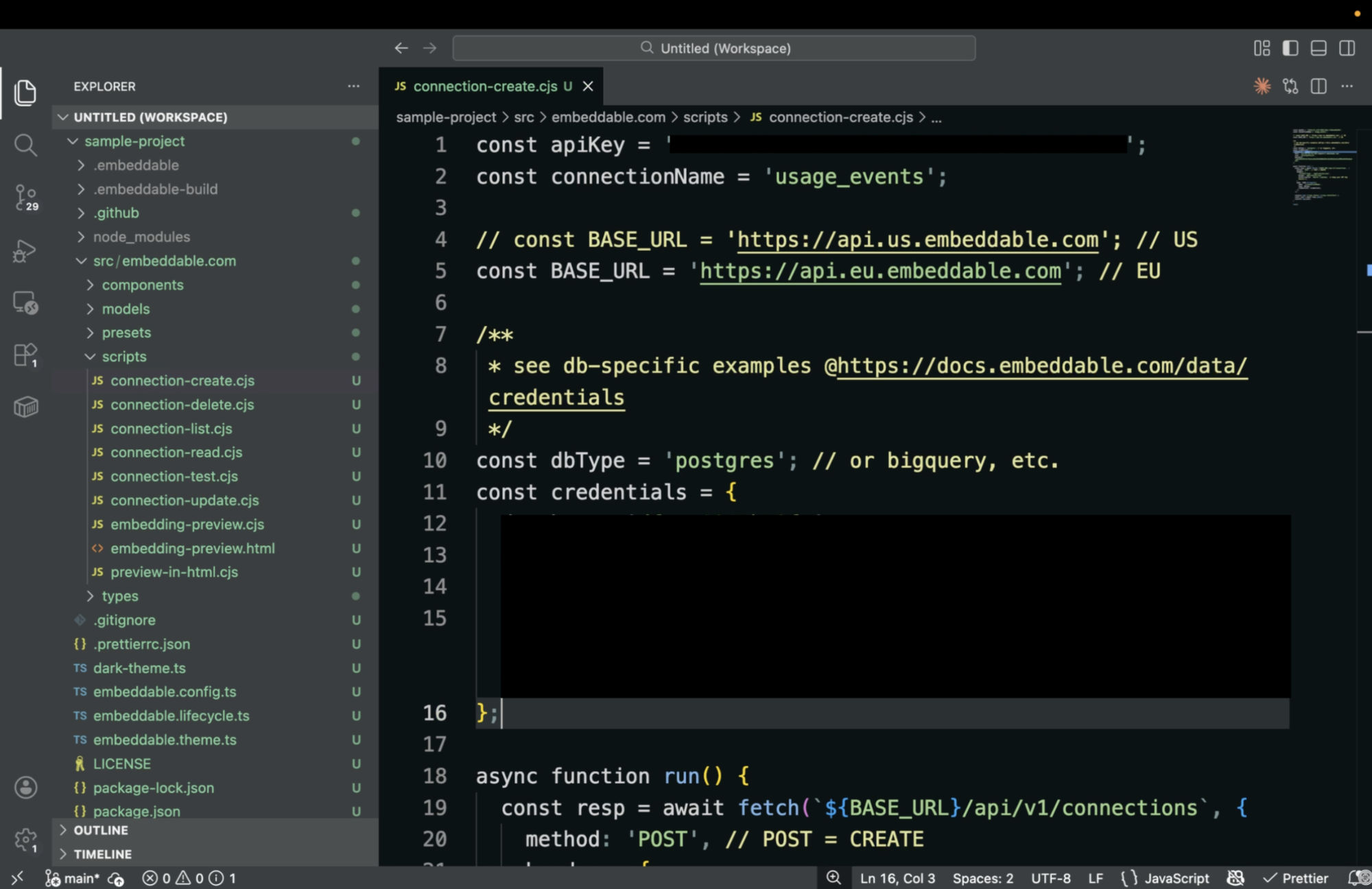The height and width of the screenshot is (889, 1372).
Task: Toggle the bottom panel visibility
Action: click(x=1318, y=48)
